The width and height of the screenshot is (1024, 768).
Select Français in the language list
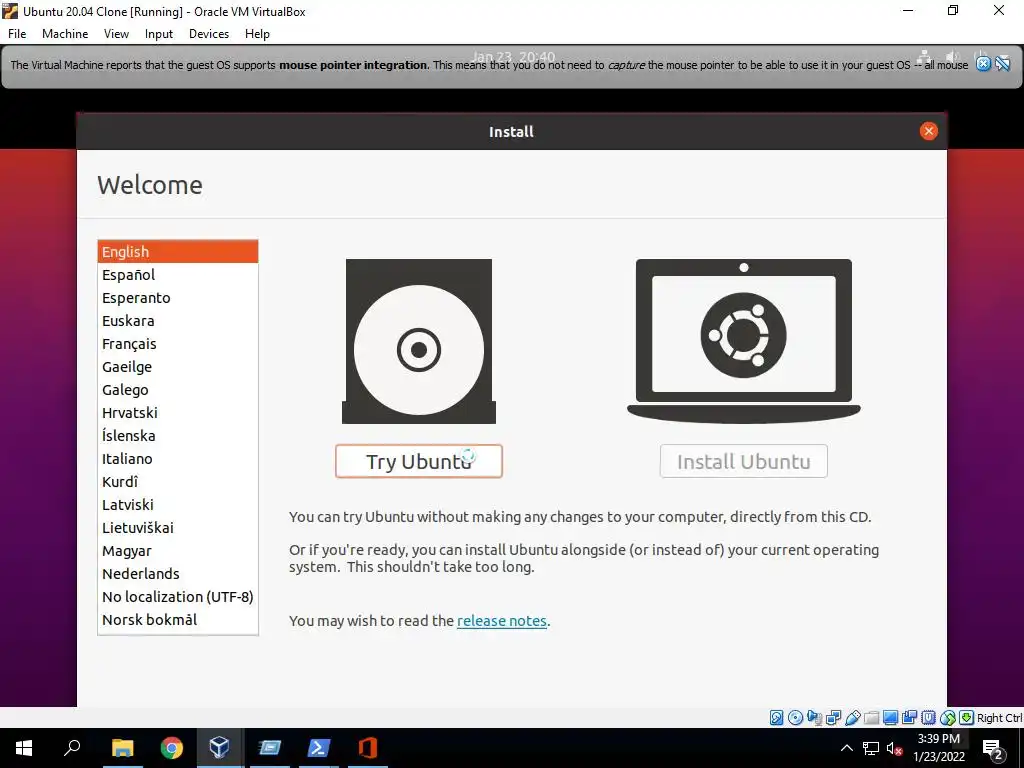point(178,344)
